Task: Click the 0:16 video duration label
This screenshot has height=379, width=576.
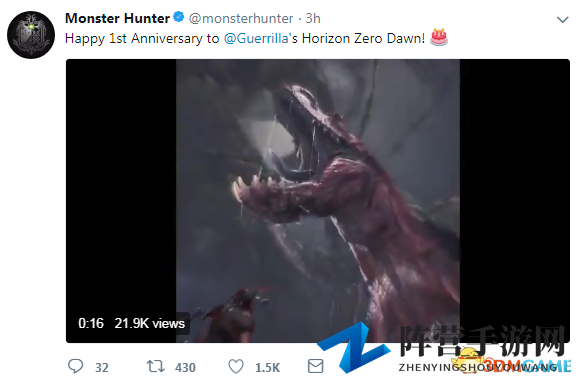Action: (91, 323)
